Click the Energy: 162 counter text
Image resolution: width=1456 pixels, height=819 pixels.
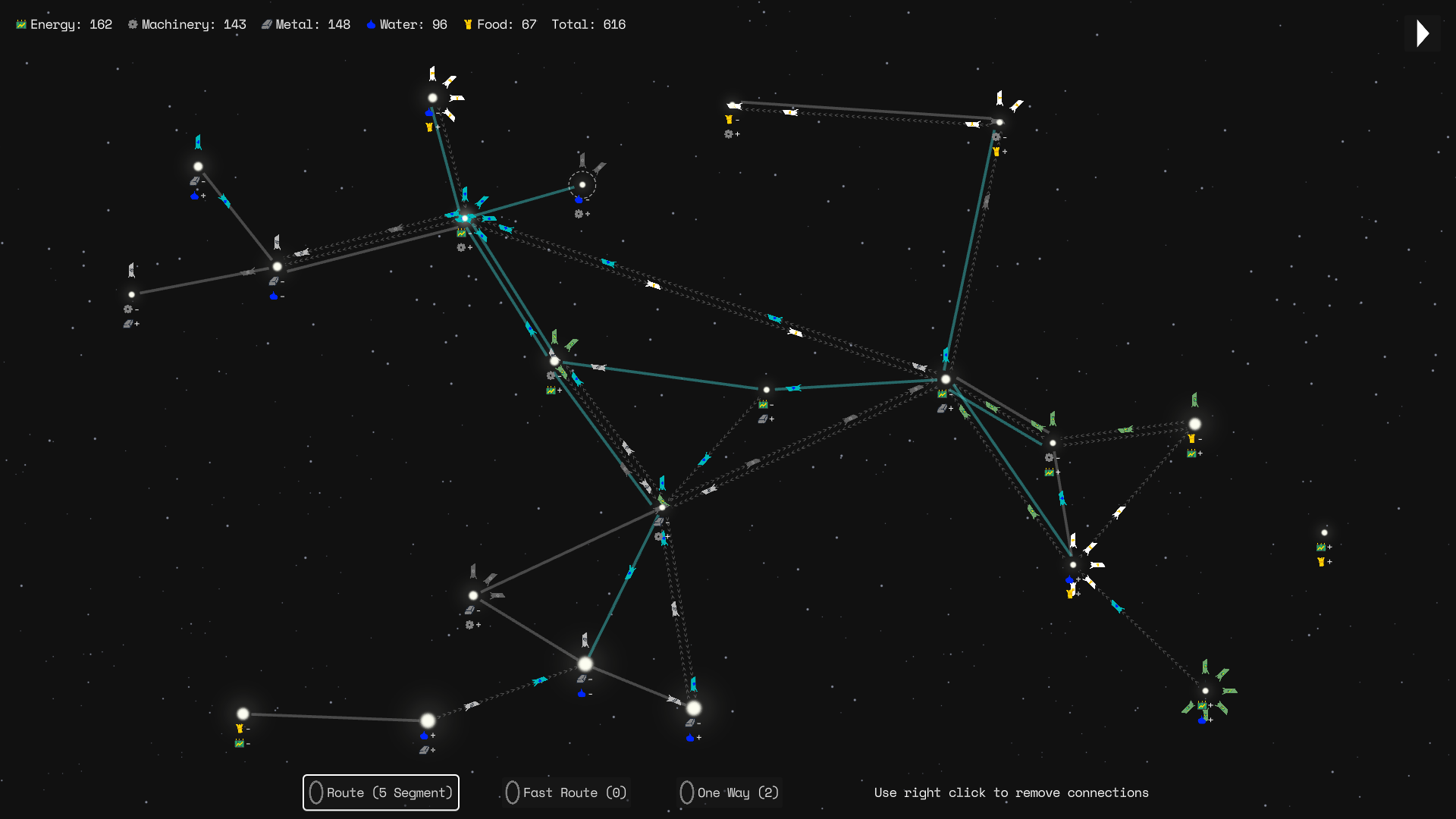point(71,24)
